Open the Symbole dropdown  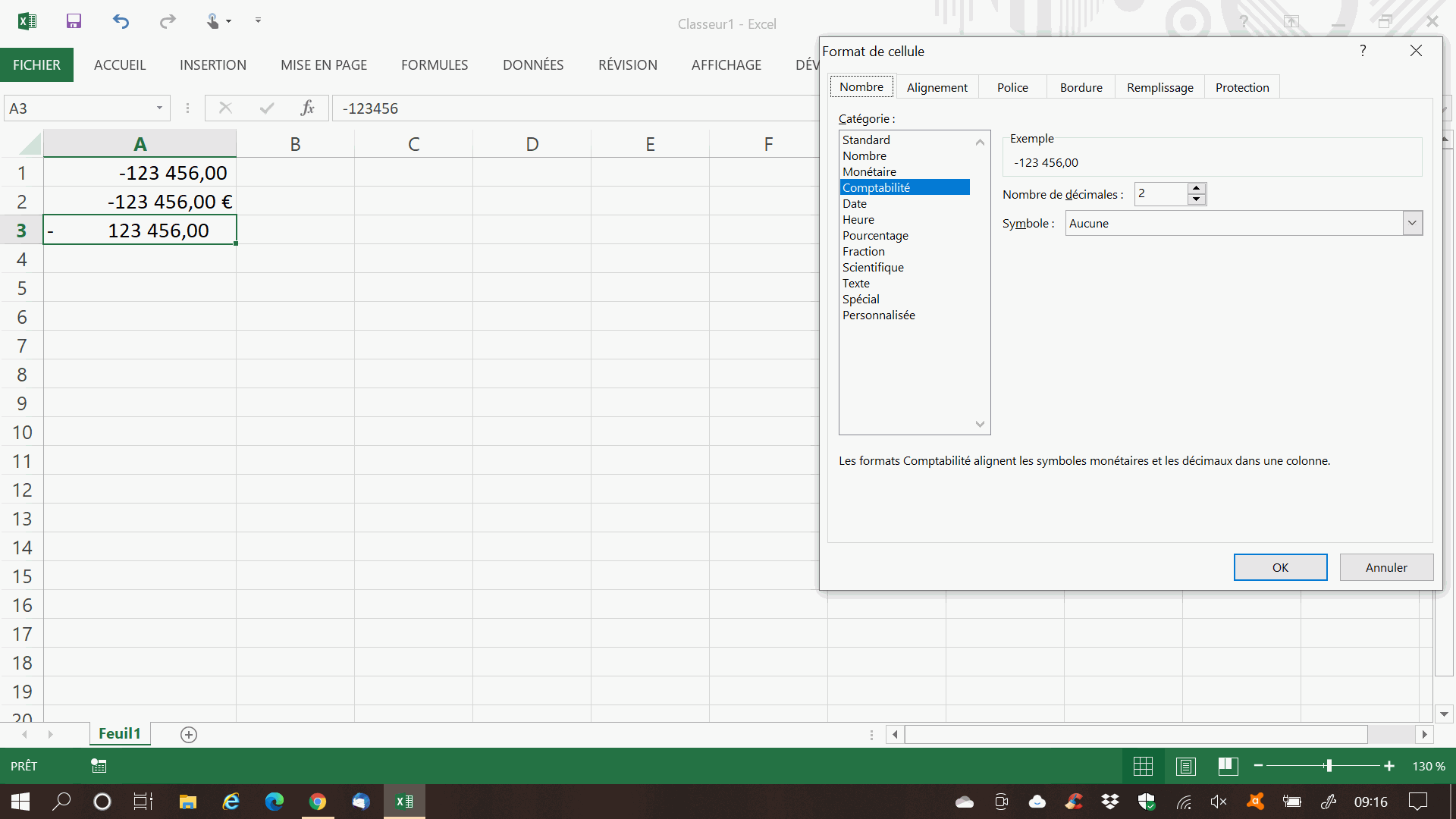coord(1412,223)
